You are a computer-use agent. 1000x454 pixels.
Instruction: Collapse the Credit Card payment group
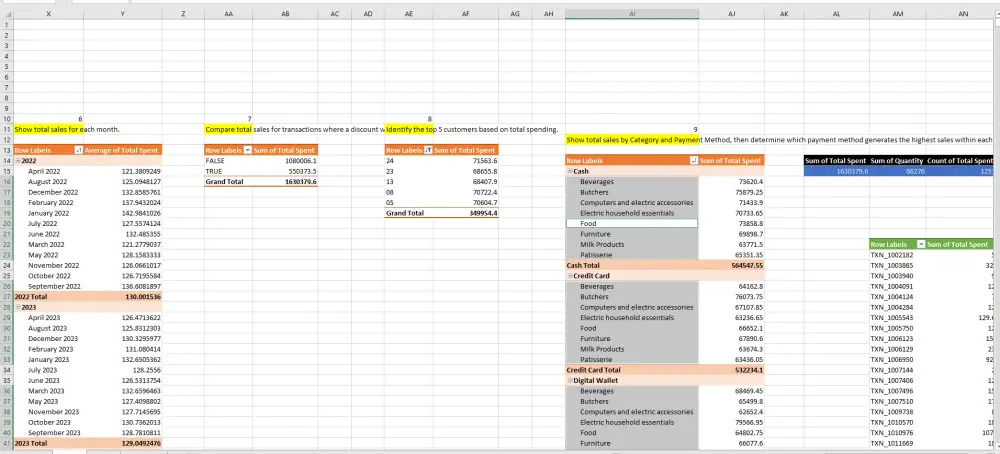[570, 276]
